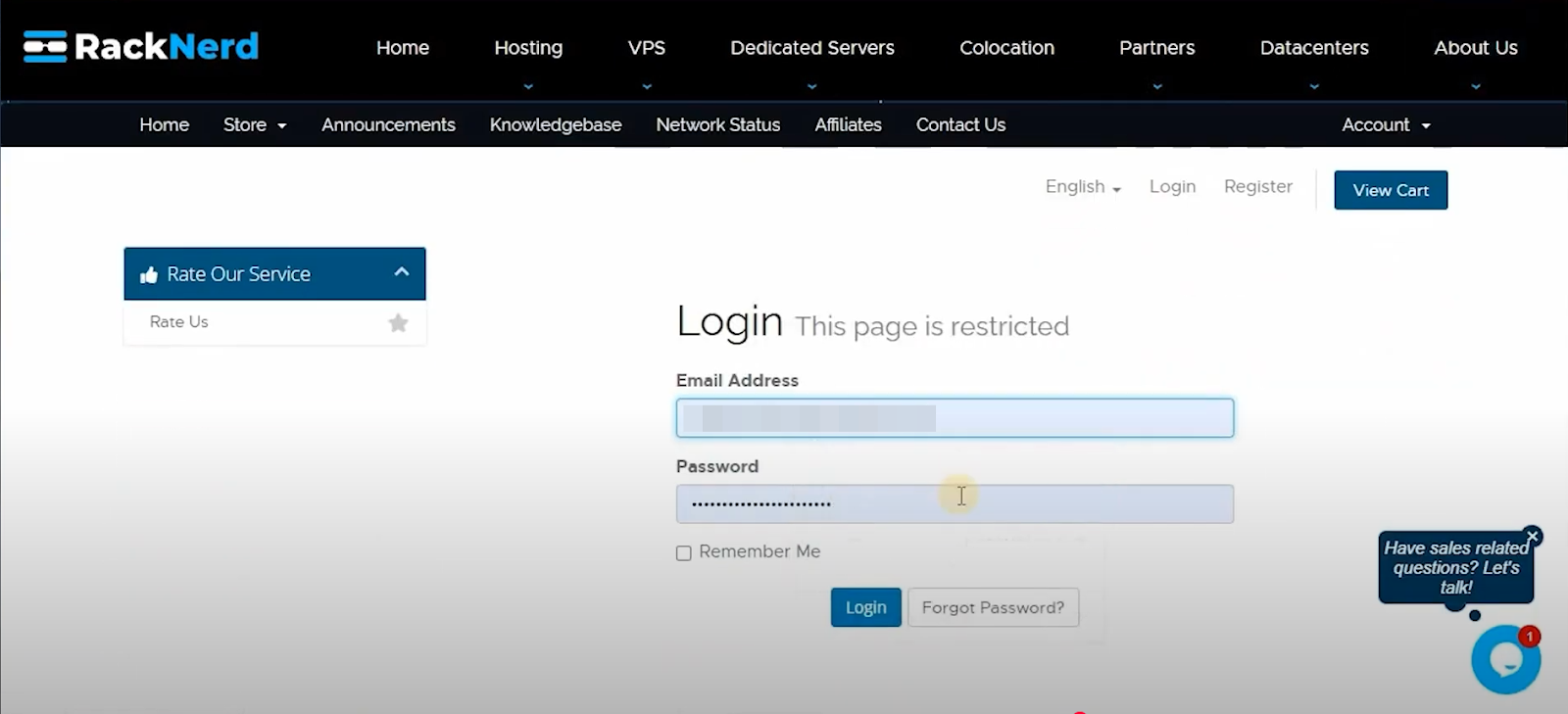
Task: Expand the Dedicated Servers menu chevron
Action: pos(812,86)
